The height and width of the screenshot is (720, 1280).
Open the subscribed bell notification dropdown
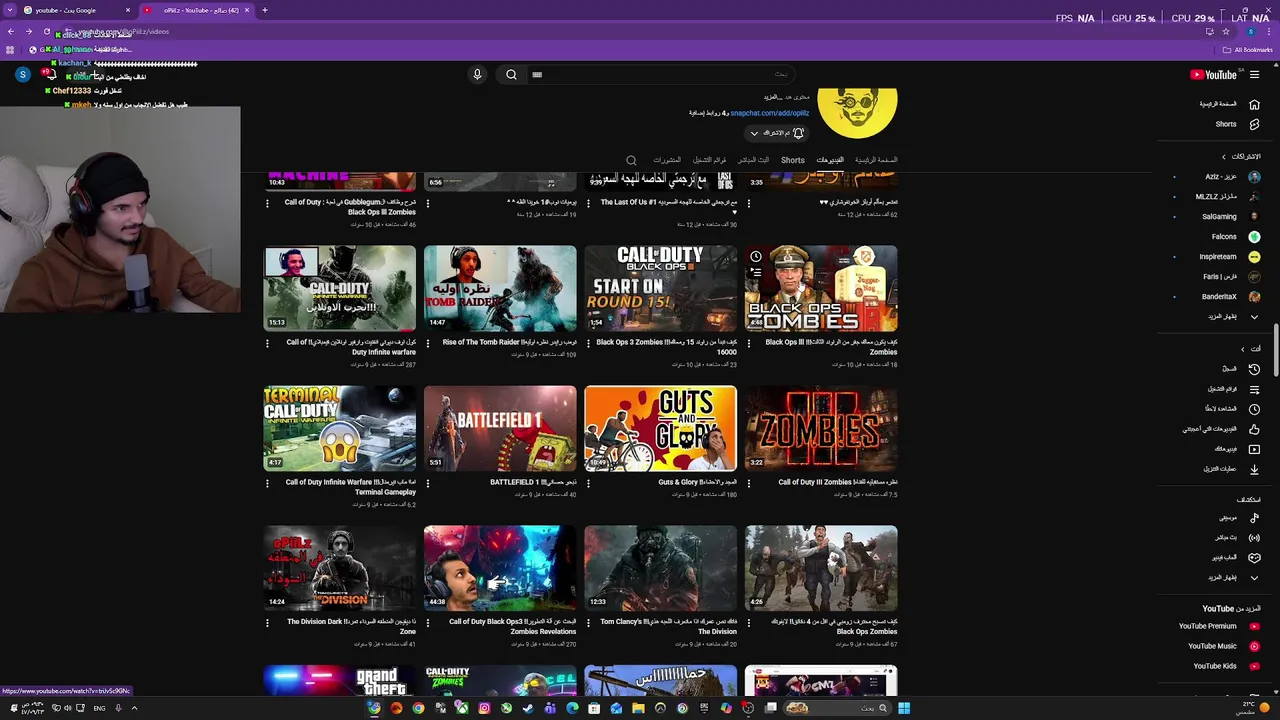(777, 133)
